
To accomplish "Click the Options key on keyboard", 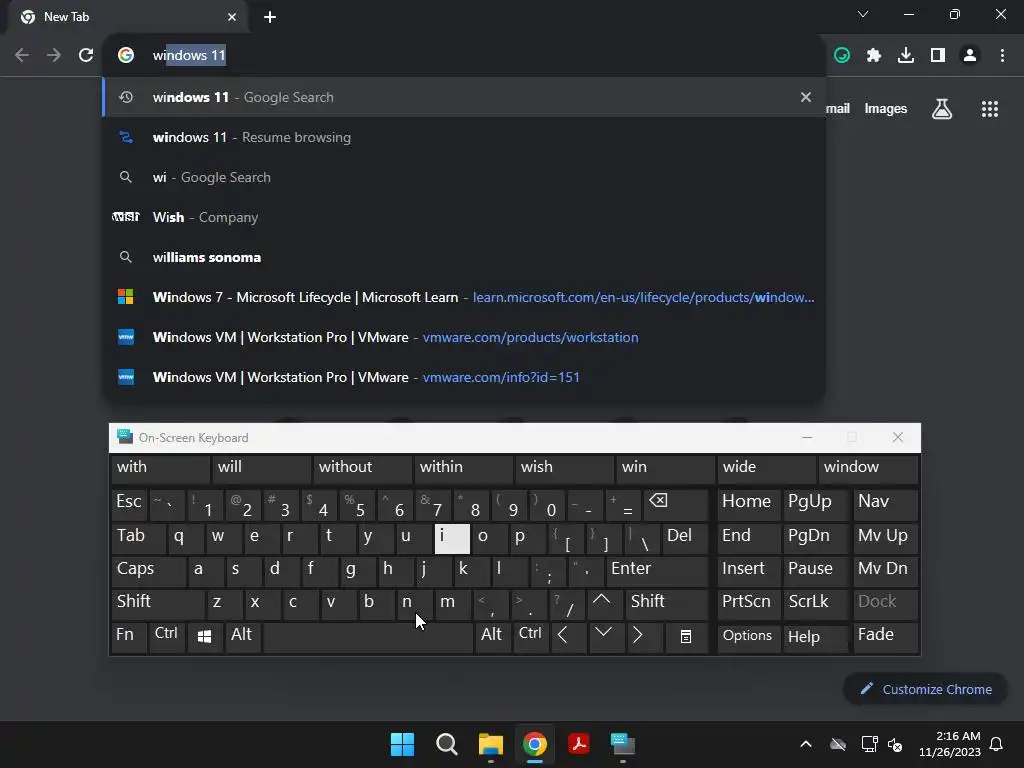I will pos(748,637).
